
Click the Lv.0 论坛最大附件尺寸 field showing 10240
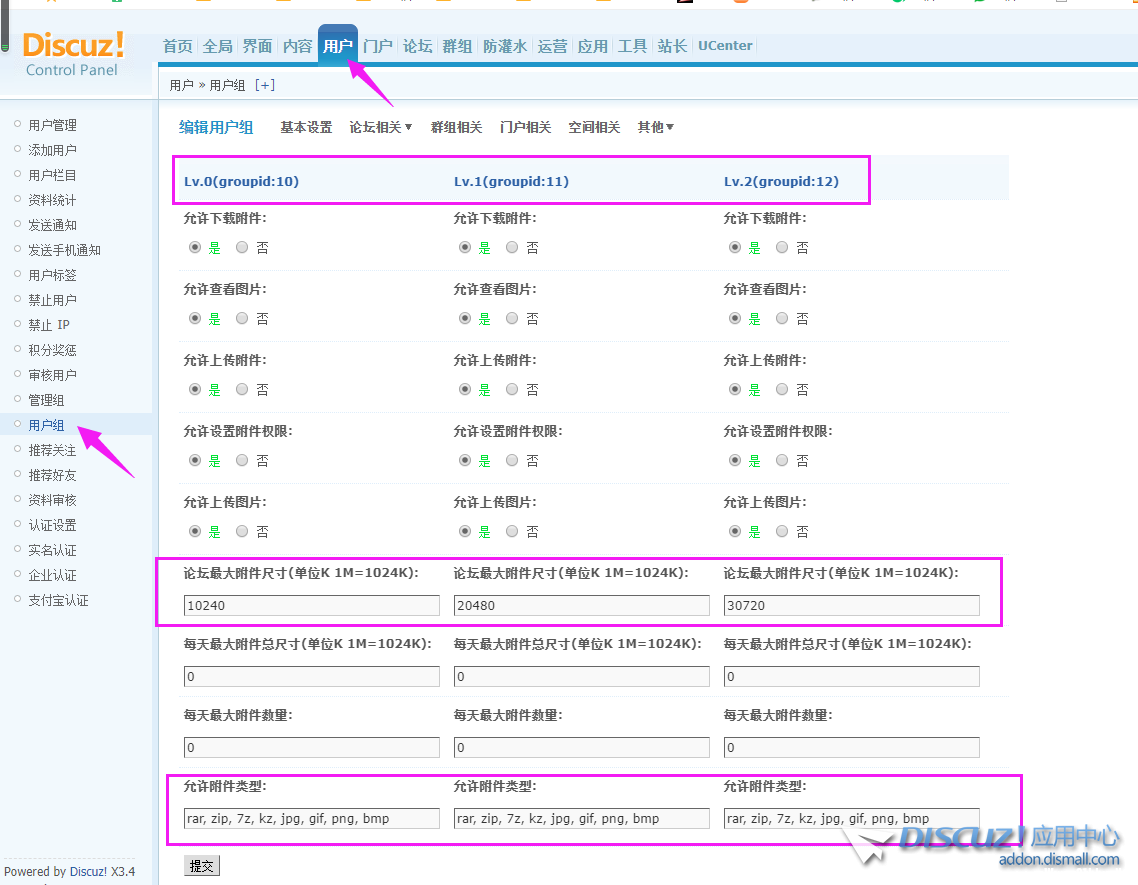312,605
